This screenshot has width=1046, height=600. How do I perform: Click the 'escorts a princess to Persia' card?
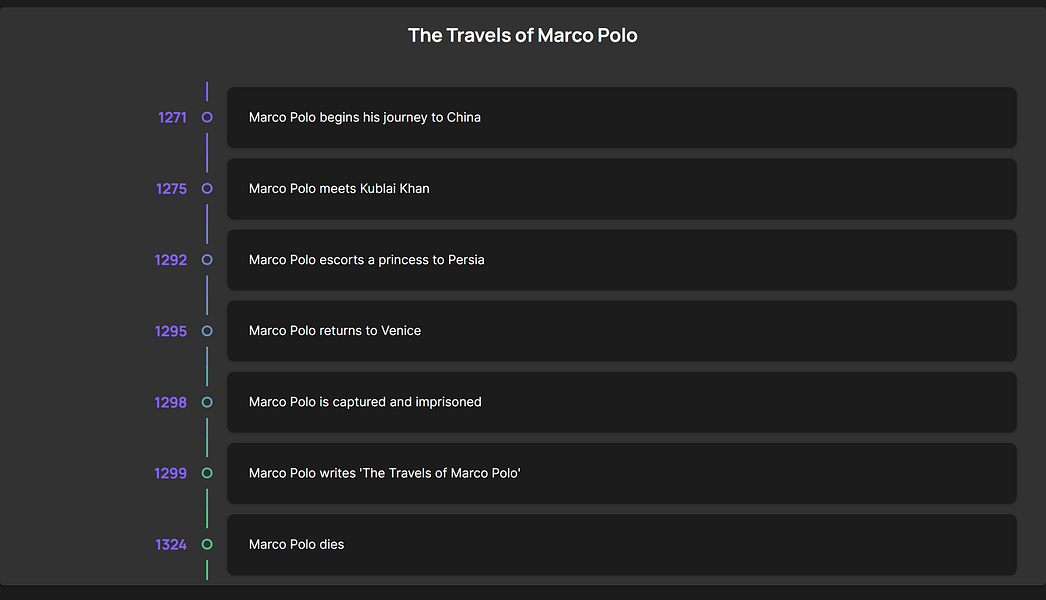[x=621, y=260]
